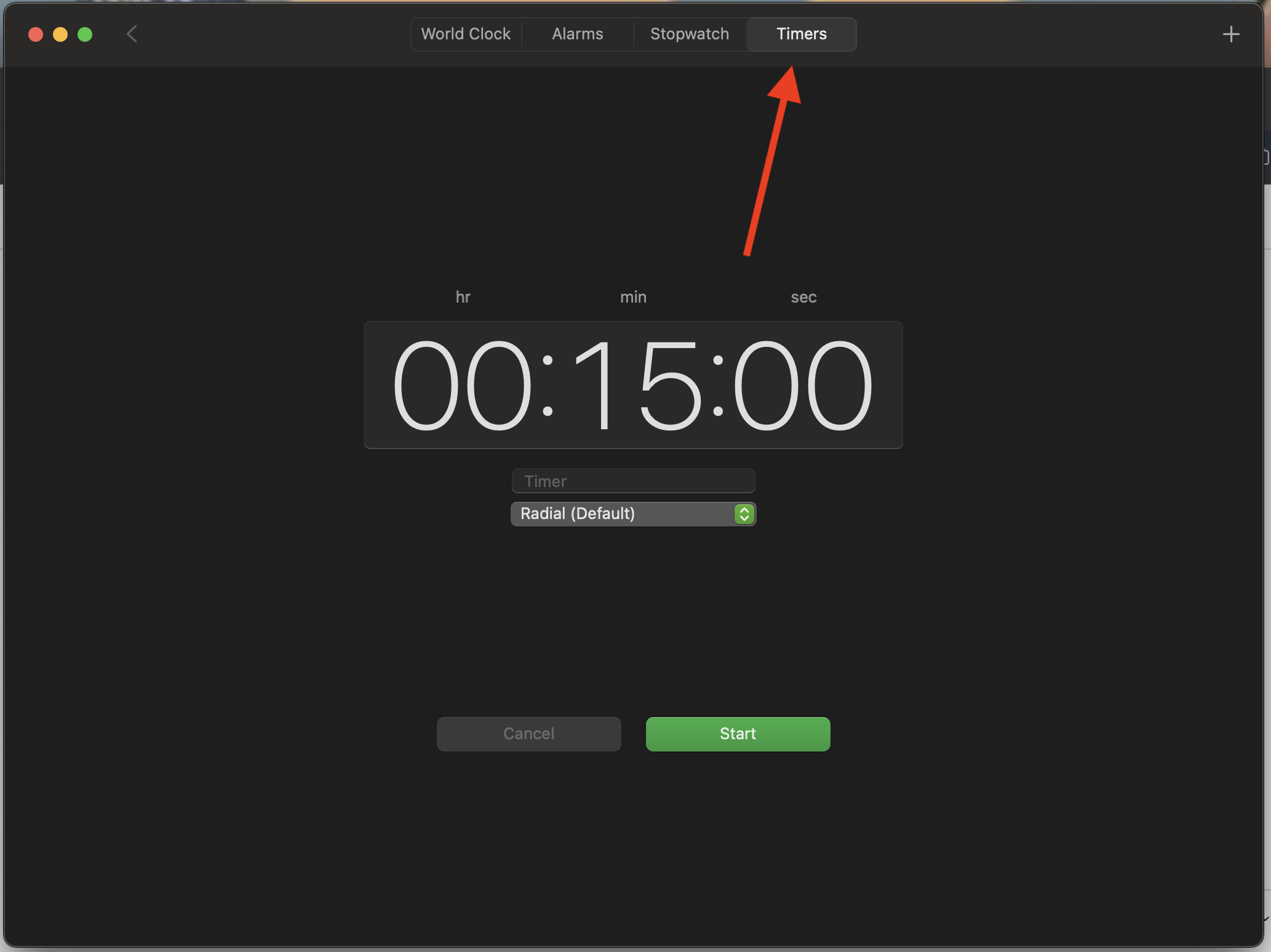Open the Alarms tab
1271x952 pixels.
tap(577, 34)
